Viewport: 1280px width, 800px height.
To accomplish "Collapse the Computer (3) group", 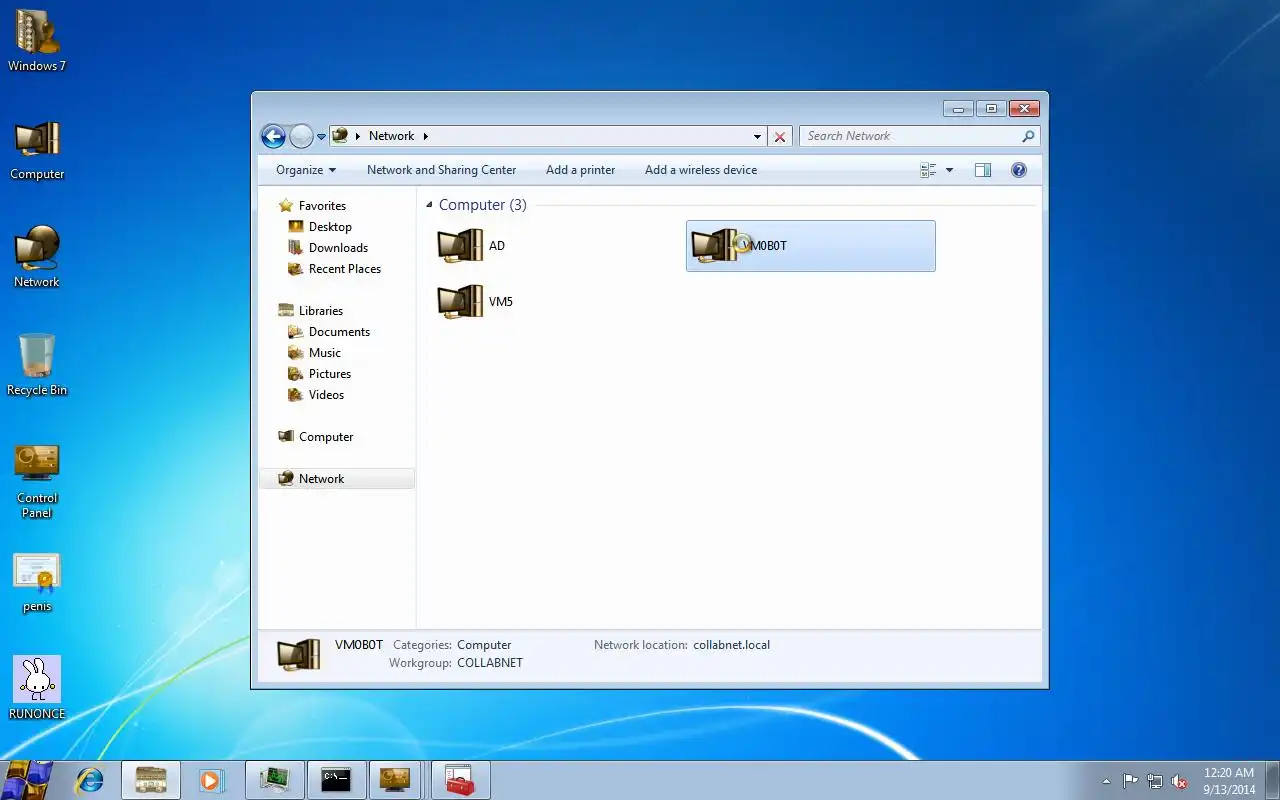I will pos(430,205).
